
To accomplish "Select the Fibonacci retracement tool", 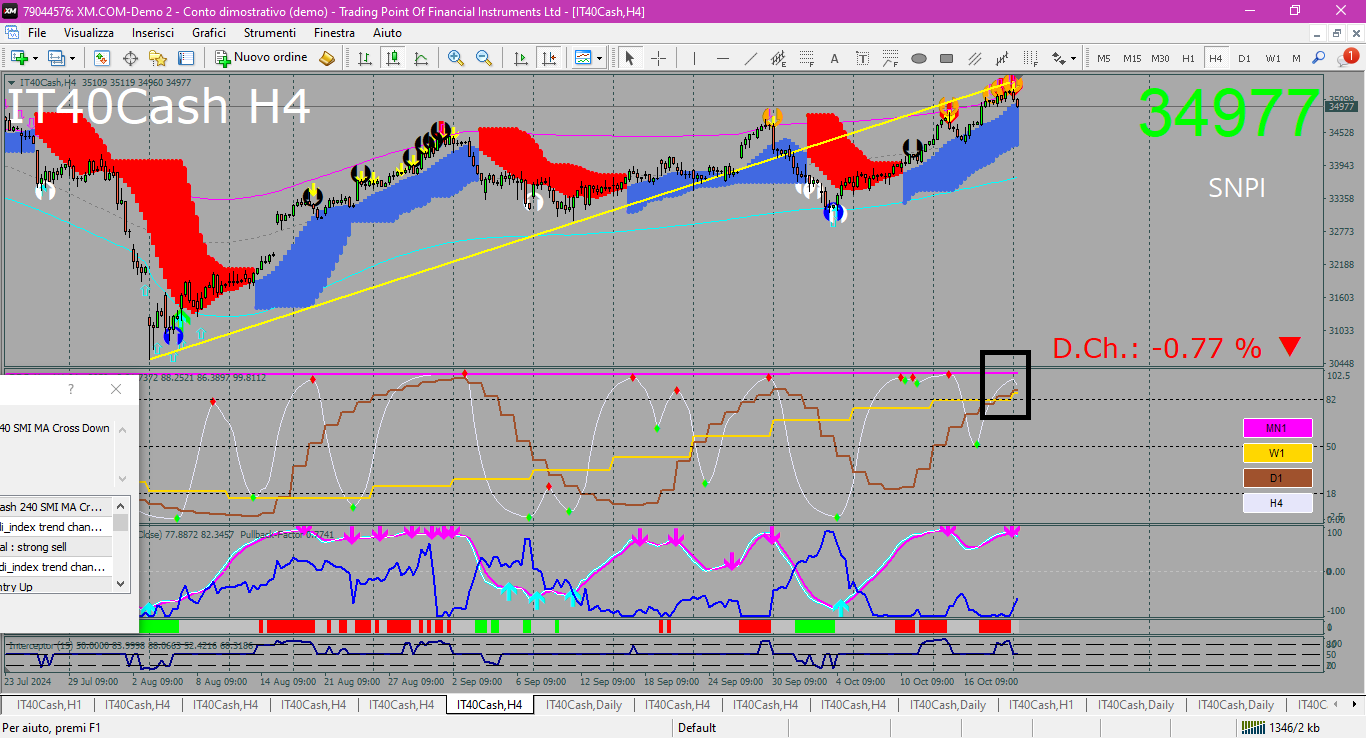I will (807, 58).
